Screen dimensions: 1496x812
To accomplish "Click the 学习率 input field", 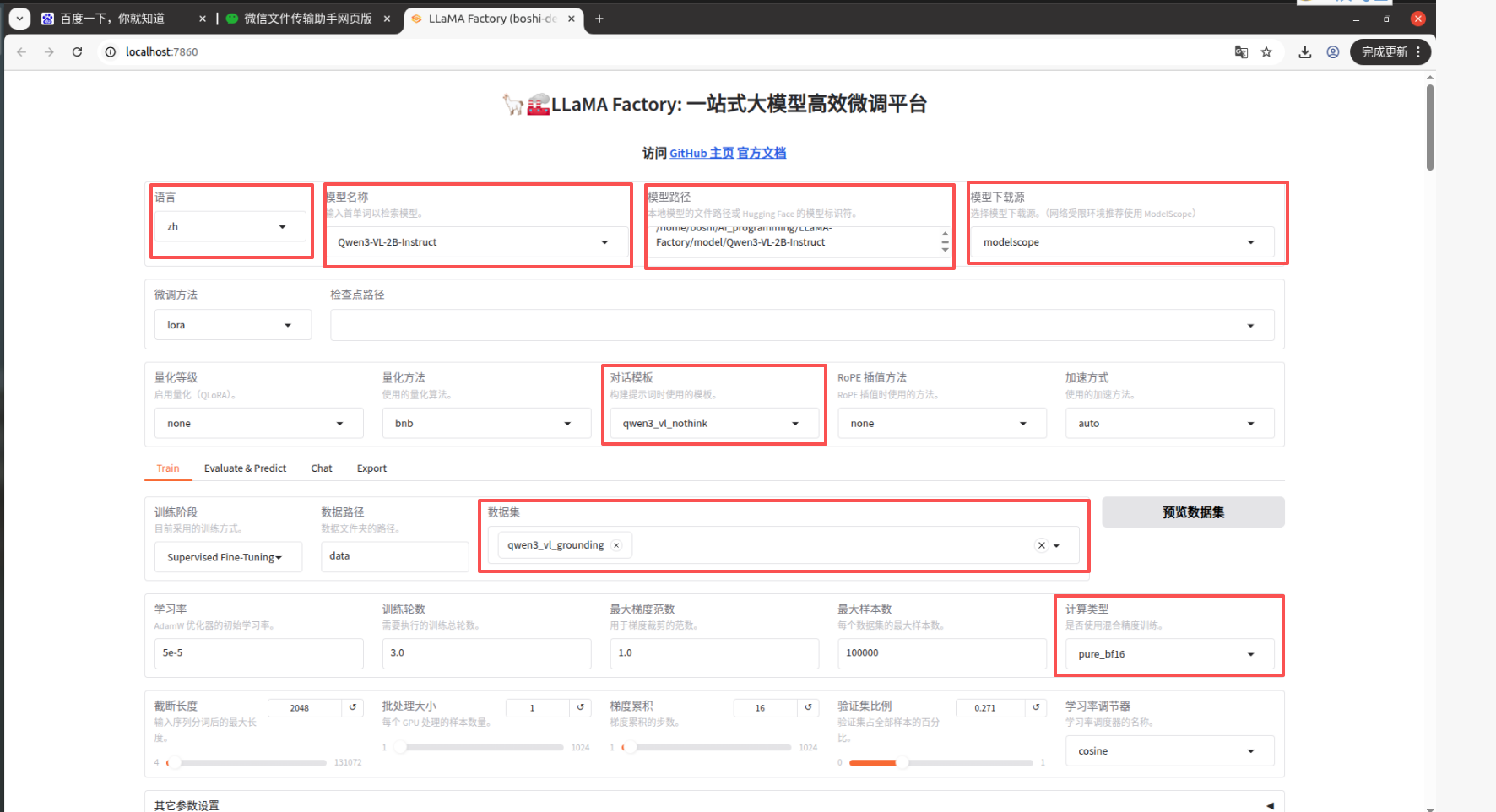I will [x=258, y=653].
